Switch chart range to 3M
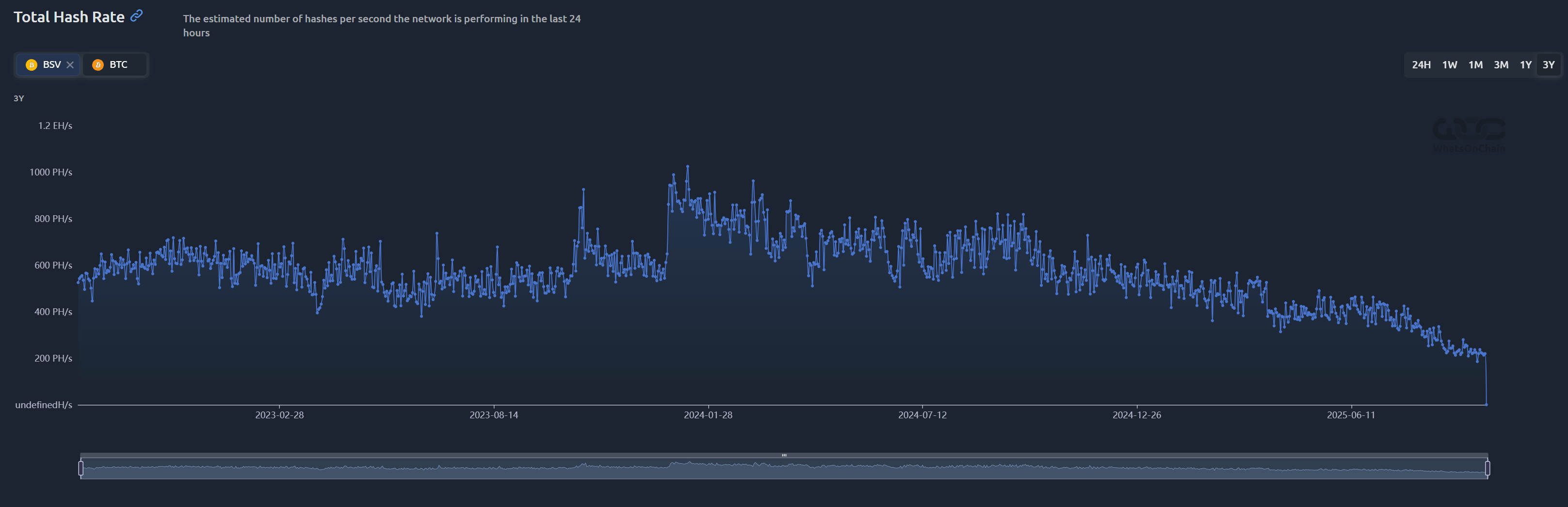The width and height of the screenshot is (1568, 507). pos(1501,64)
